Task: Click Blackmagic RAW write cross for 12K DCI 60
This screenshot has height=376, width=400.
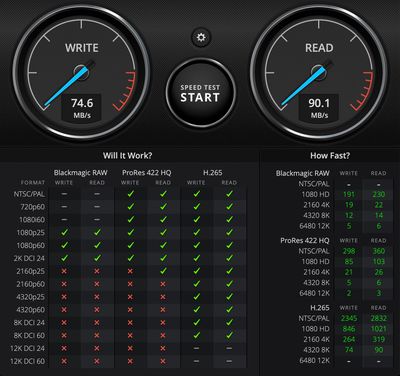Action: pyautogui.click(x=64, y=361)
